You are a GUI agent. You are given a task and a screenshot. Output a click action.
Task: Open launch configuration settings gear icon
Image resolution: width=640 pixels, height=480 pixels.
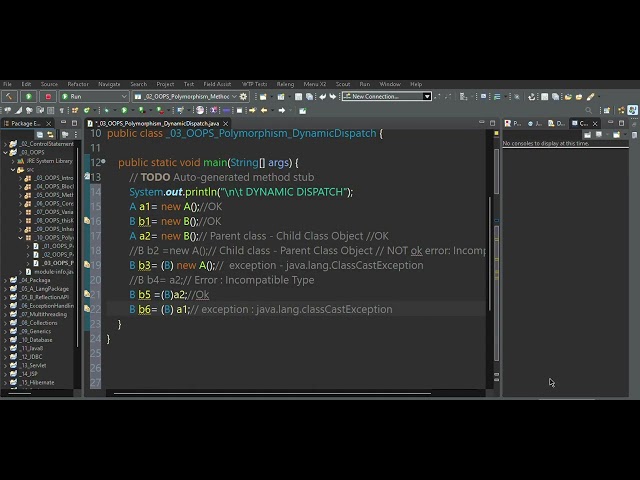pos(243,97)
